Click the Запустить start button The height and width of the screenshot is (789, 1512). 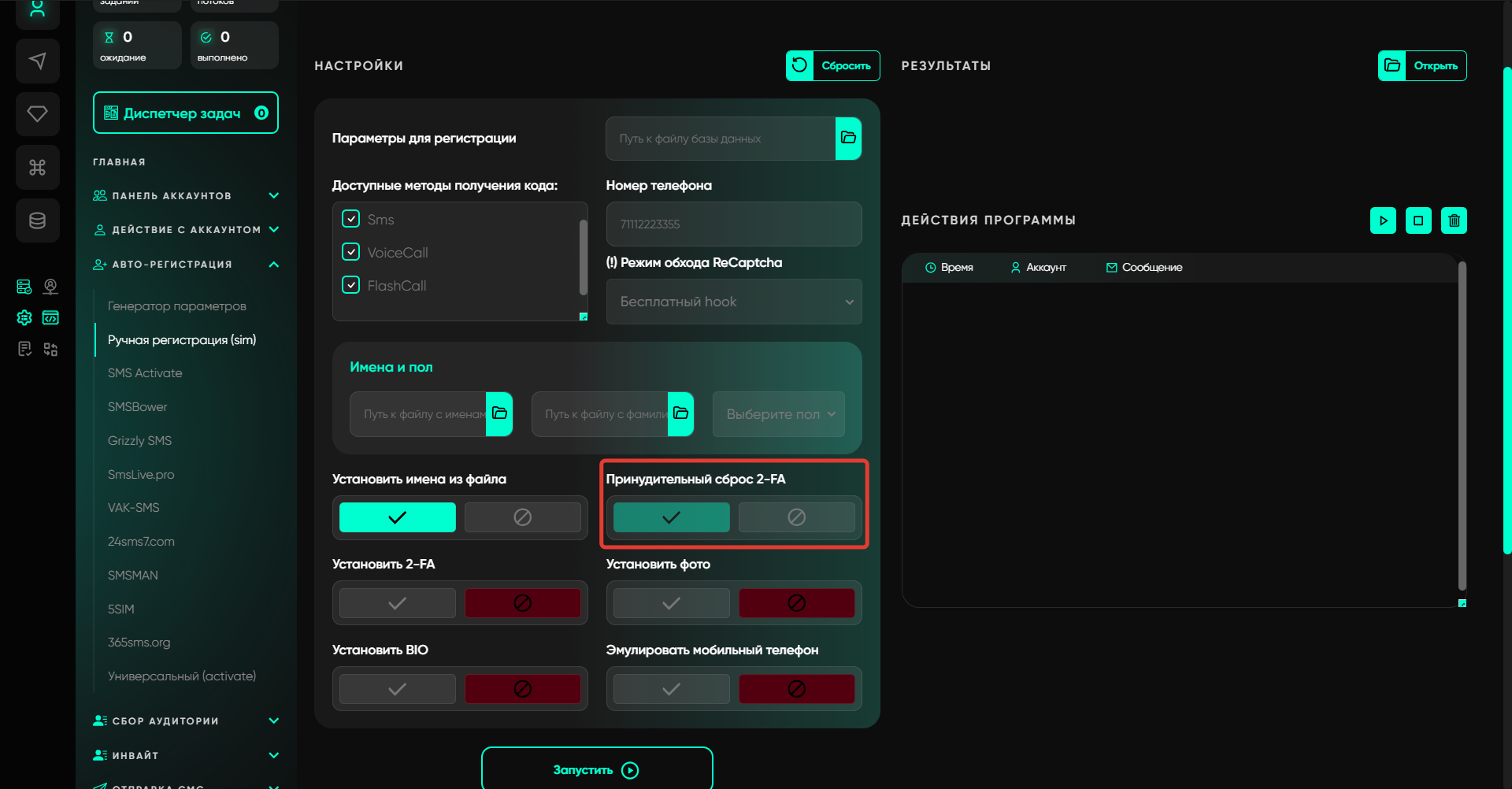(x=597, y=769)
